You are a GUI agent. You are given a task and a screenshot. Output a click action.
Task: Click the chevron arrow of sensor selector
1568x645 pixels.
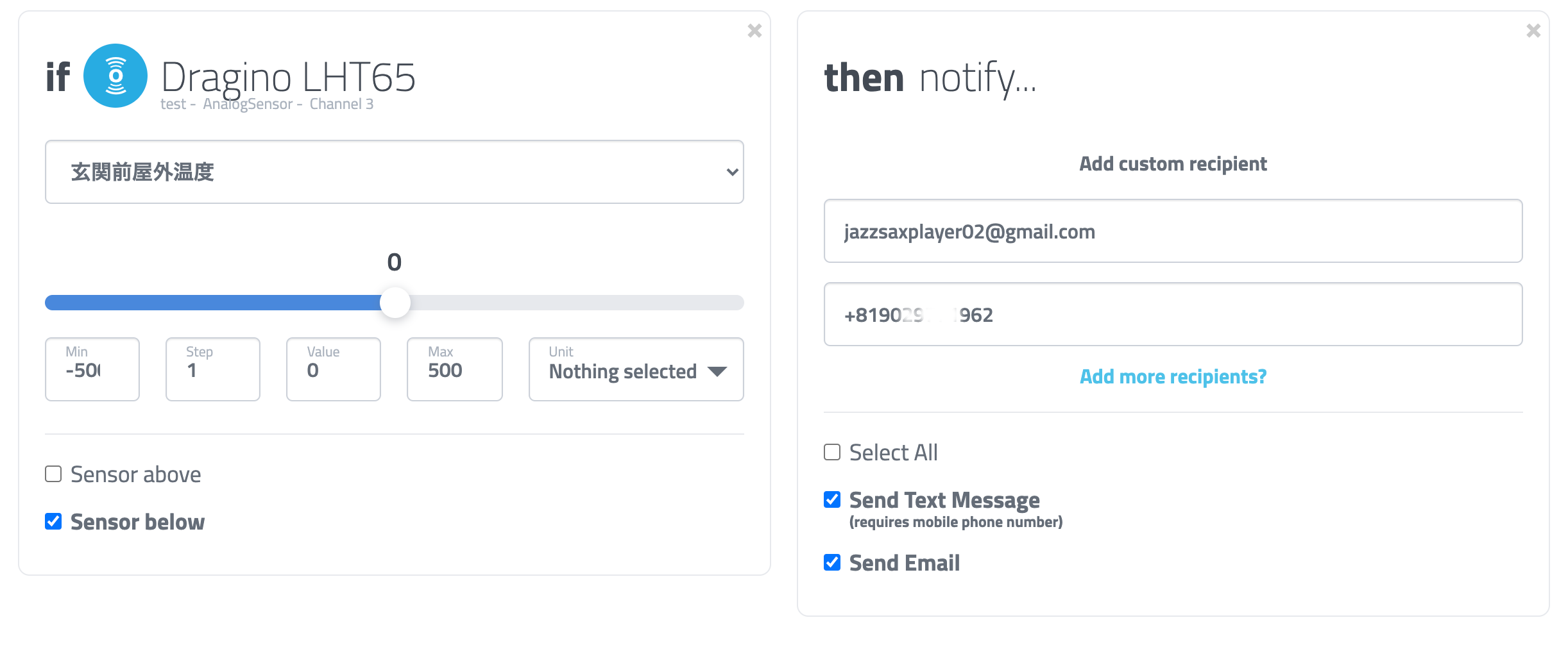click(x=732, y=172)
